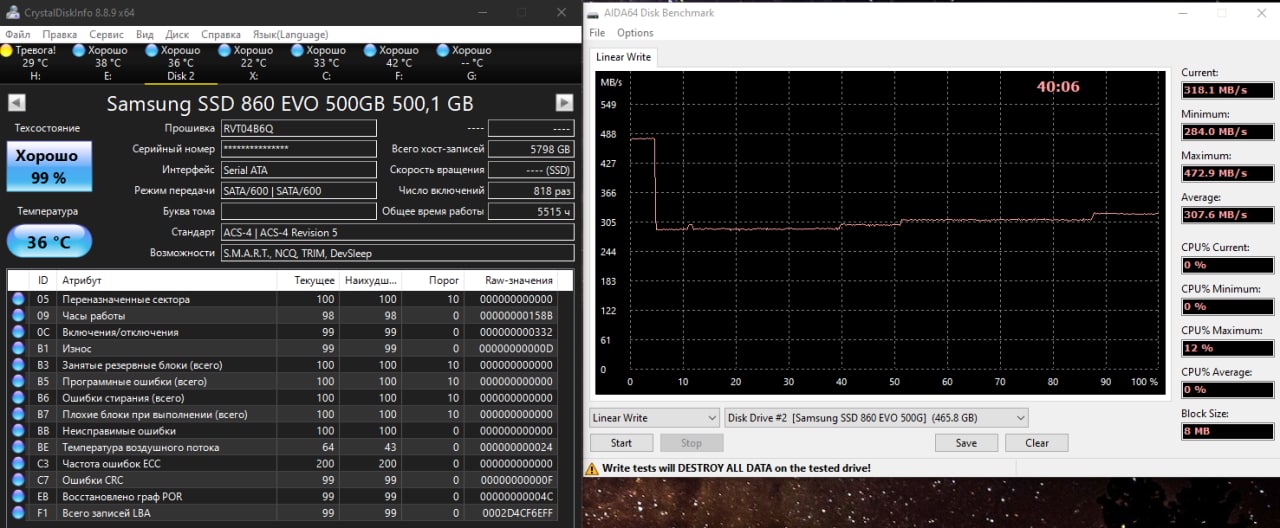
Task: Open the Disk Drive #2 selection dropdown
Action: coord(876,417)
